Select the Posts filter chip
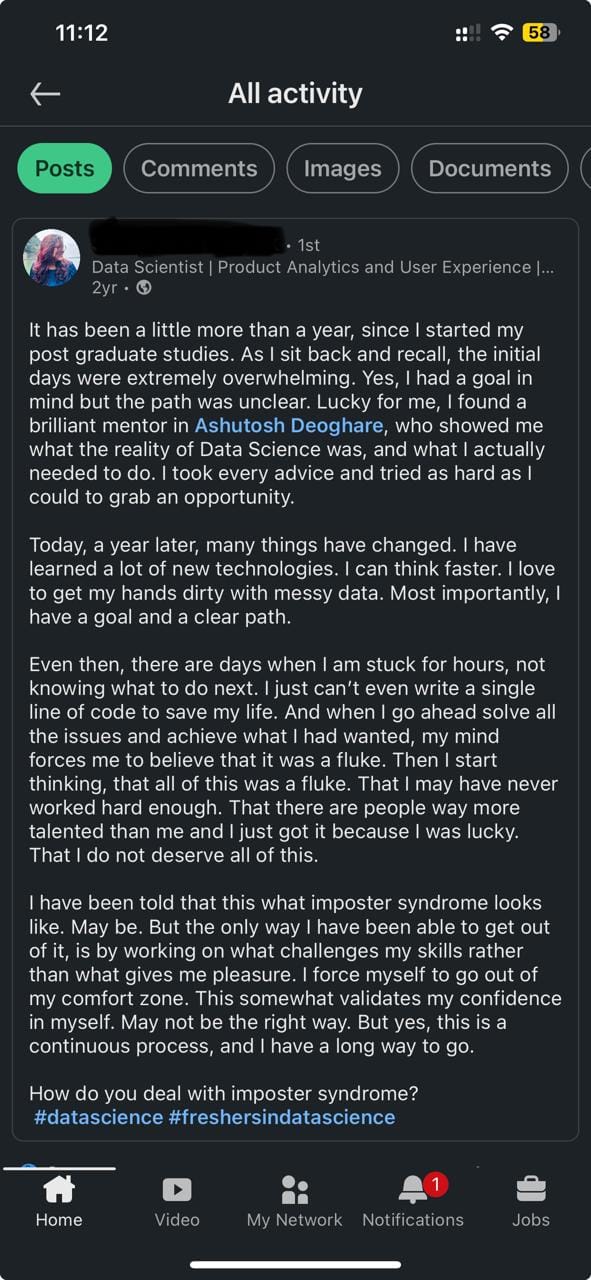591x1280 pixels. [x=64, y=168]
